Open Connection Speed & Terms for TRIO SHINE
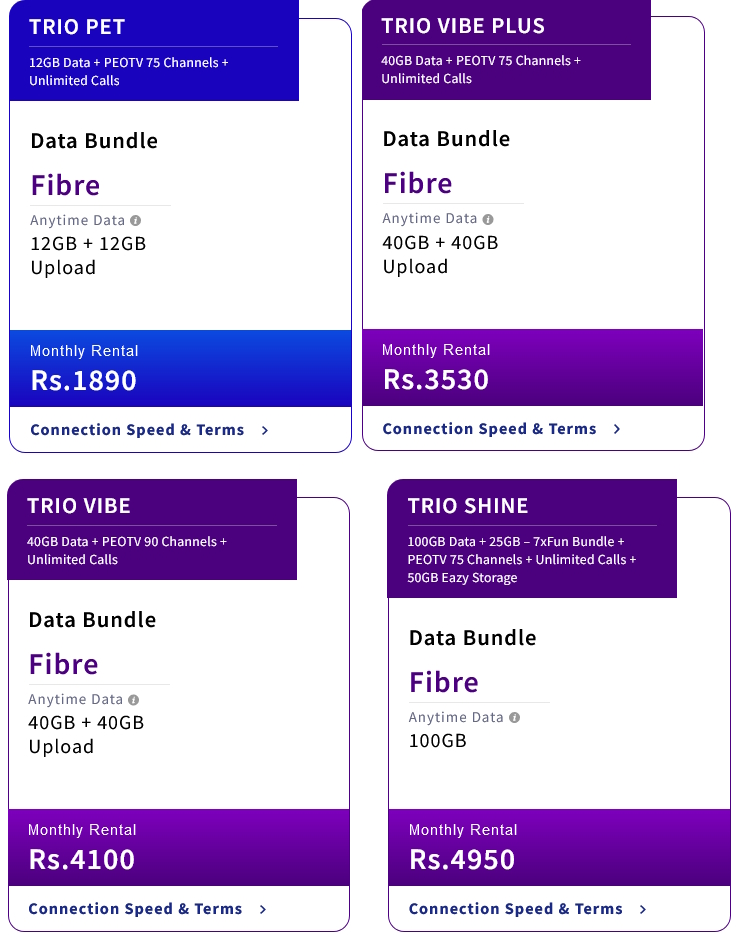The width and height of the screenshot is (736, 939). coord(516,909)
